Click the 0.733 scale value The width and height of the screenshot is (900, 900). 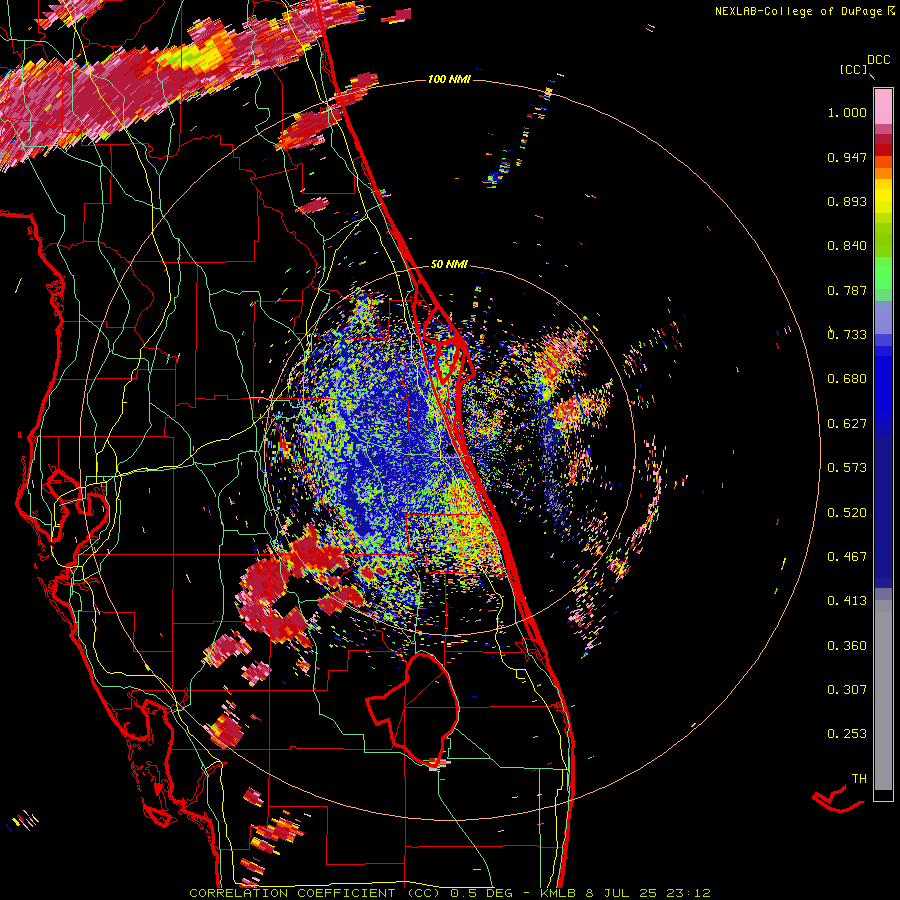(x=847, y=335)
